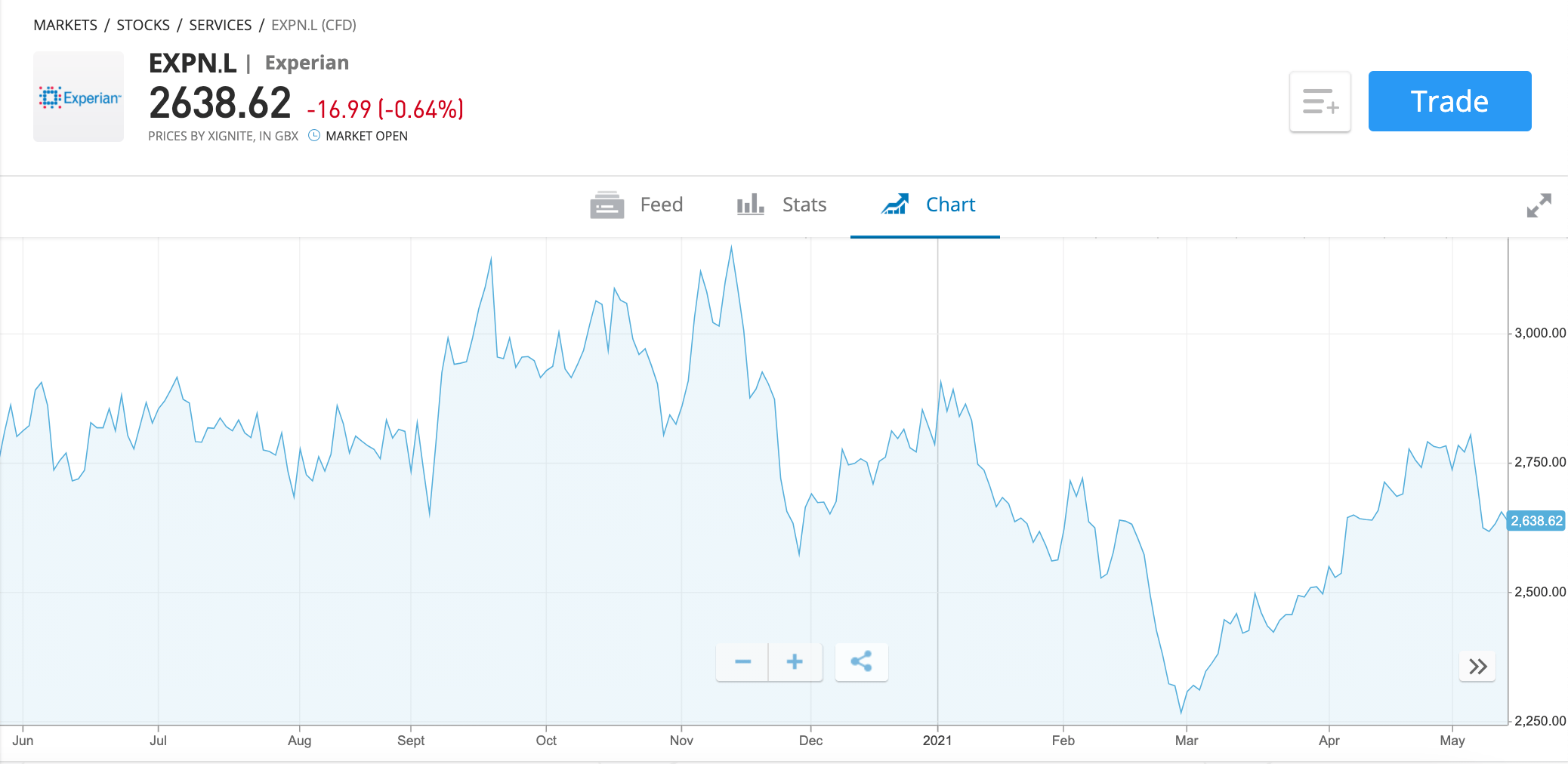Expand chart to fullscreen

tap(1539, 205)
